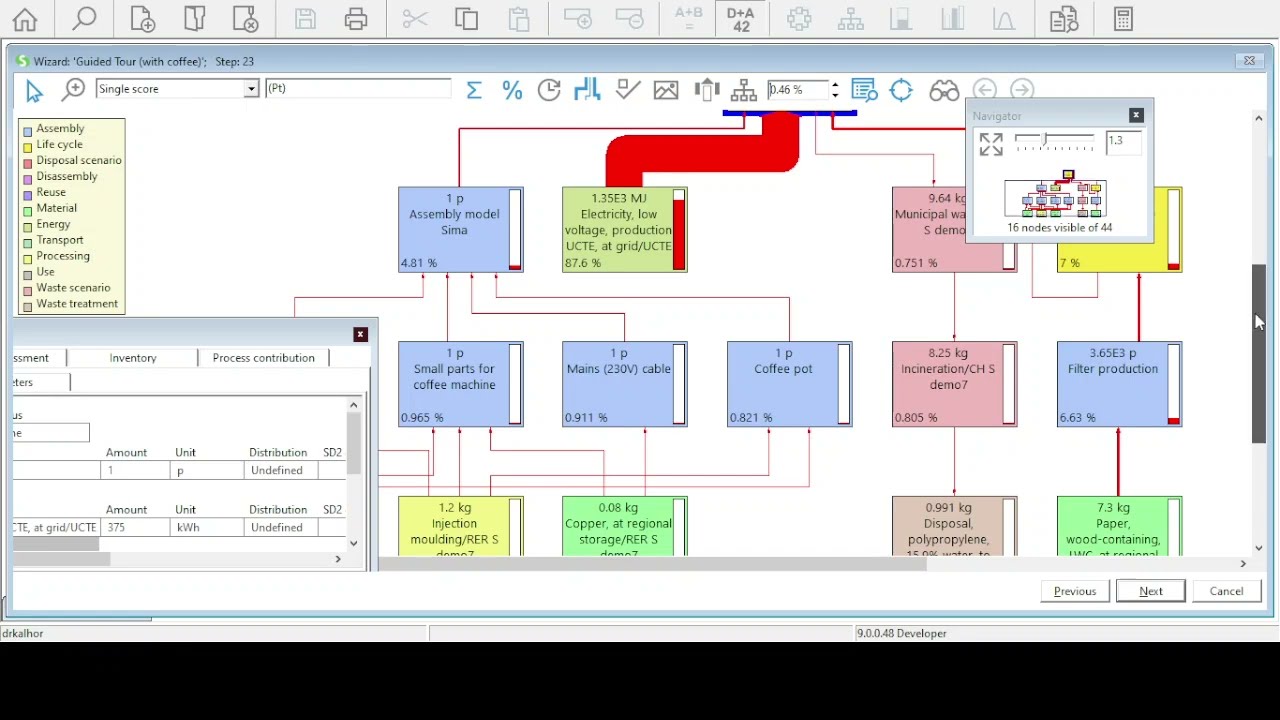The width and height of the screenshot is (1280, 720).
Task: Click the Paste clipboard icon
Action: [x=518, y=19]
